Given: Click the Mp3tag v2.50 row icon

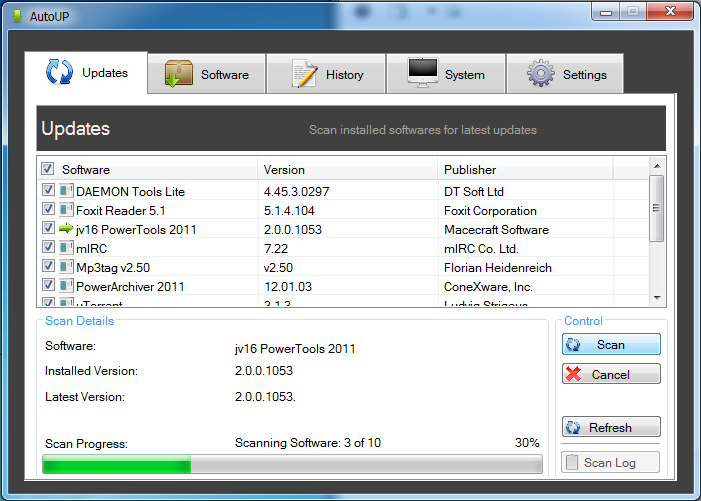Looking at the screenshot, I should (x=66, y=267).
